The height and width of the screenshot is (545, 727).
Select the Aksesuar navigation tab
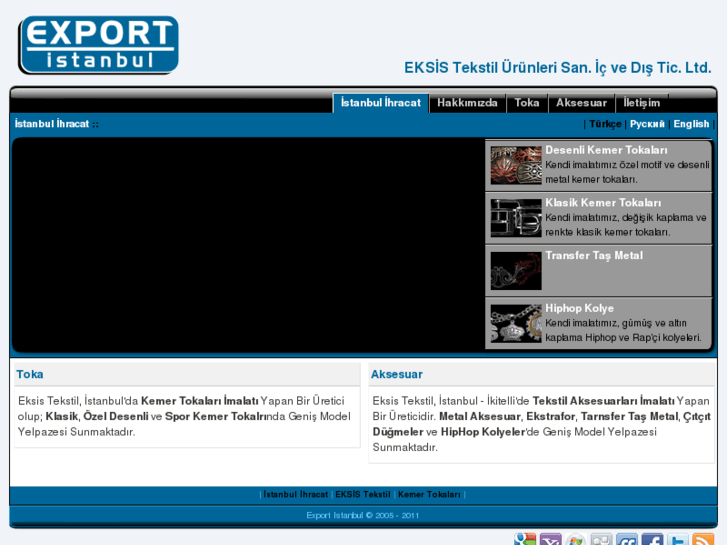click(581, 103)
